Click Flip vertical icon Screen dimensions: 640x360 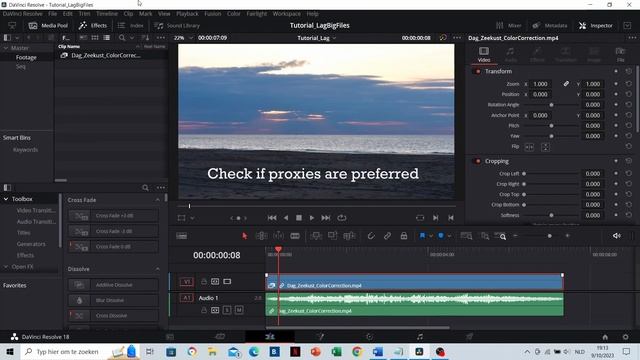click(x=545, y=147)
